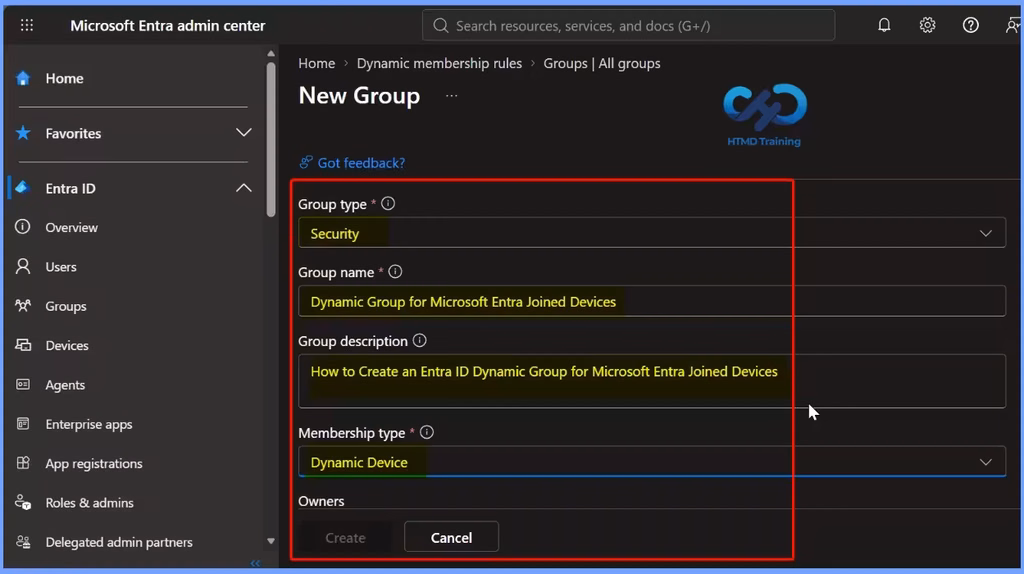Click Dynamic membership rules breadcrumb
Viewport: 1024px width, 574px height.
click(x=440, y=63)
